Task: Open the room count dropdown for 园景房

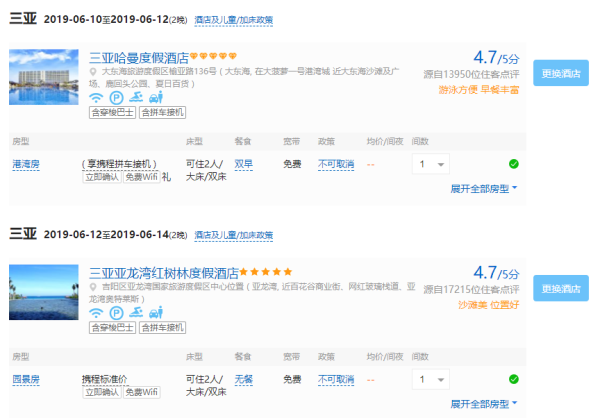Action: [x=430, y=379]
